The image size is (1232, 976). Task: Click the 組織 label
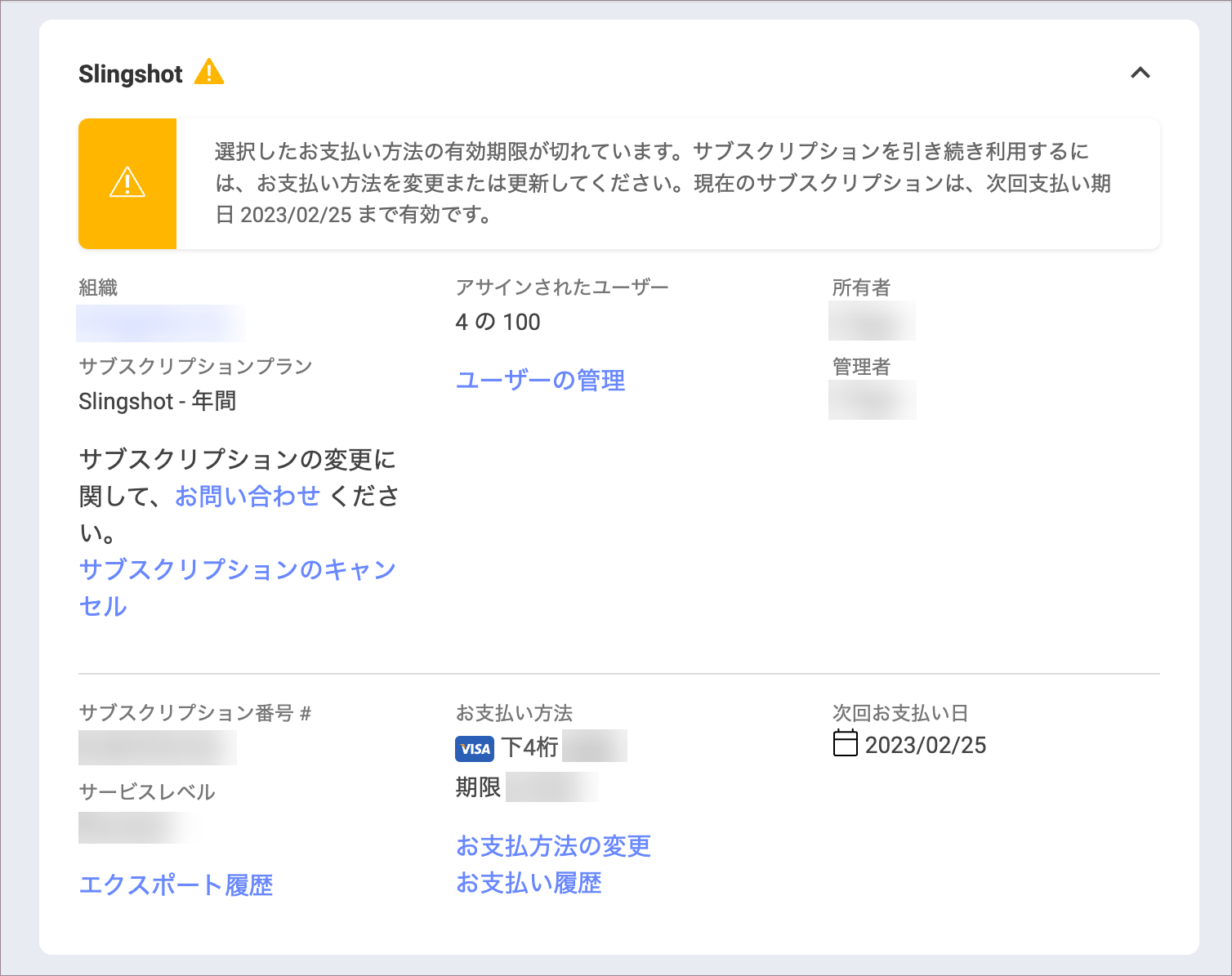tap(98, 287)
